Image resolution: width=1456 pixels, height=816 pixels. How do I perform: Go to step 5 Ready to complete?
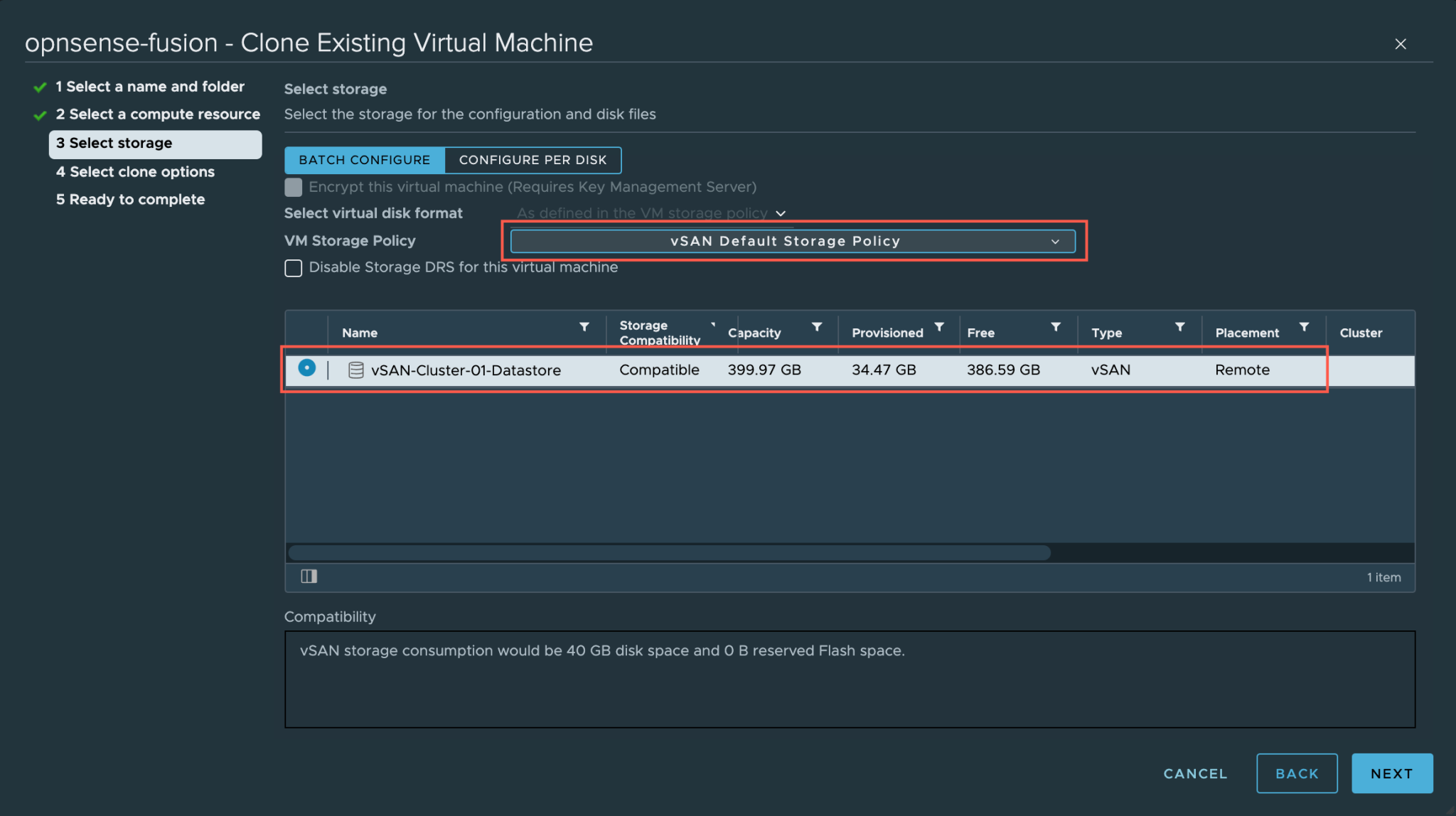pos(130,199)
